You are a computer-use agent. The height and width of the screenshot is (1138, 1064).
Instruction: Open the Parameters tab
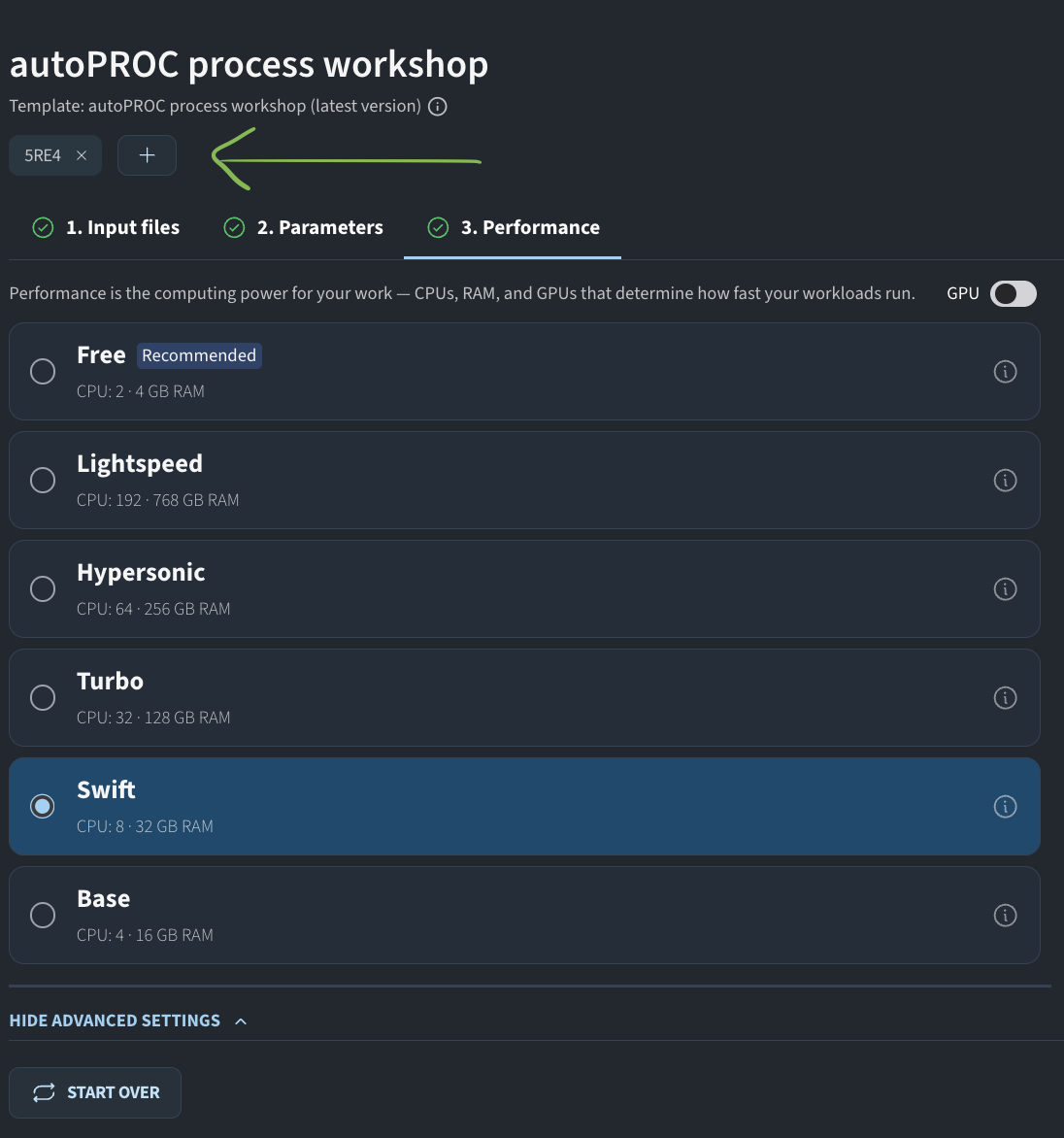304,228
